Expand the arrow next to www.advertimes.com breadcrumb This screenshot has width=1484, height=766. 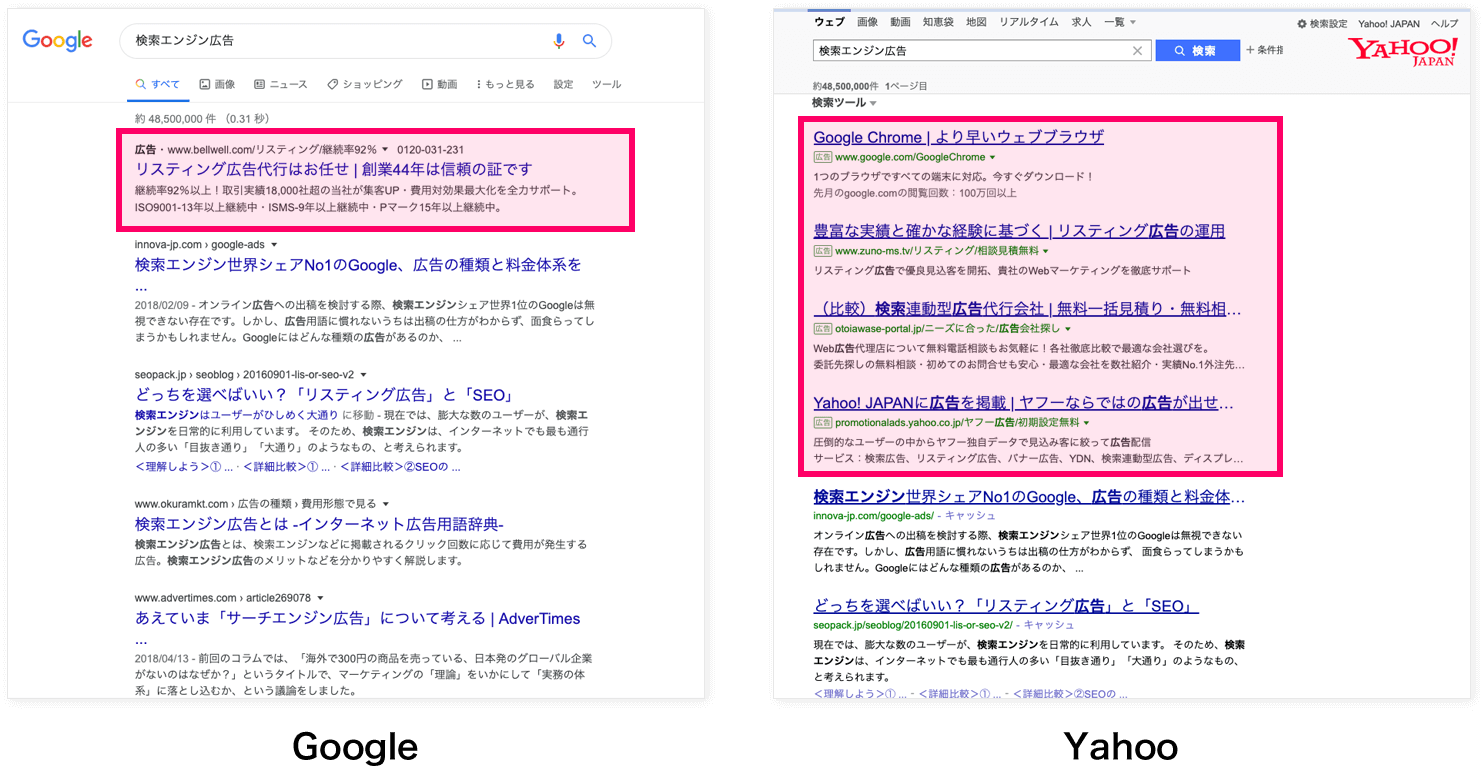pyautogui.click(x=321, y=598)
